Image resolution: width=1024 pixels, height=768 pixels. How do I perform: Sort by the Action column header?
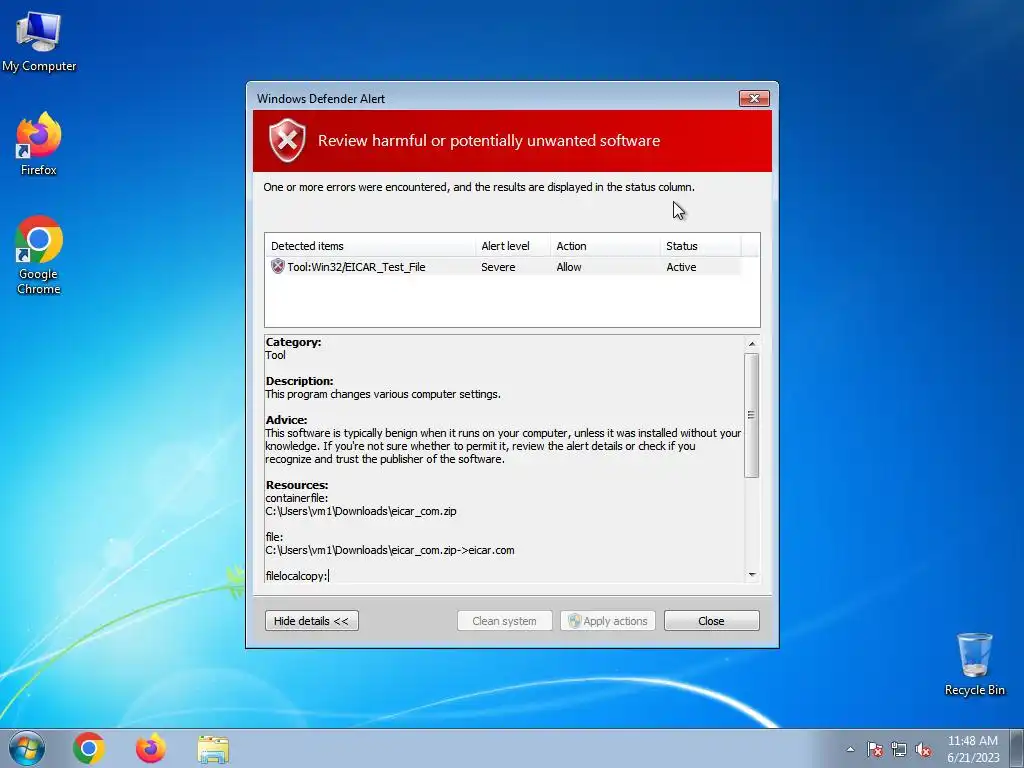click(605, 246)
